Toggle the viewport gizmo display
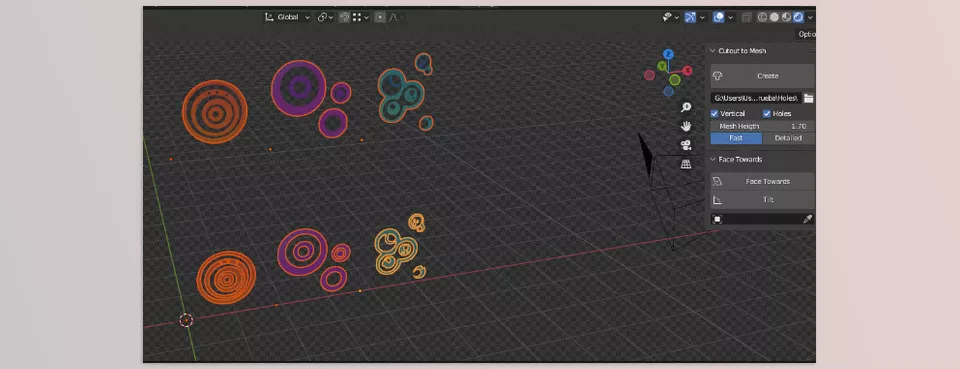 690,17
